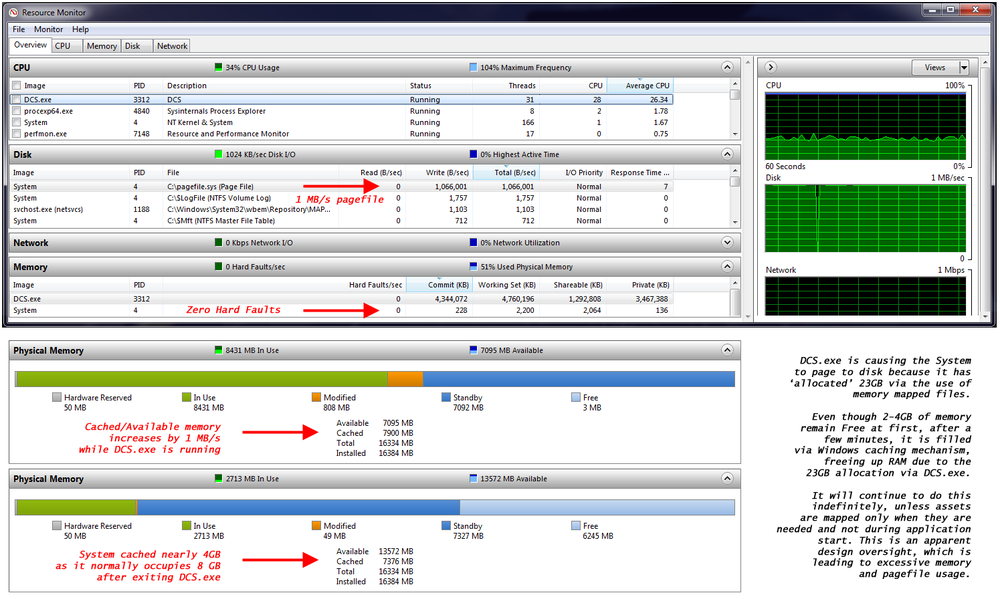The width and height of the screenshot is (1000, 599).
Task: Click blue Standby segment of upper memory bar
Action: pos(578,379)
